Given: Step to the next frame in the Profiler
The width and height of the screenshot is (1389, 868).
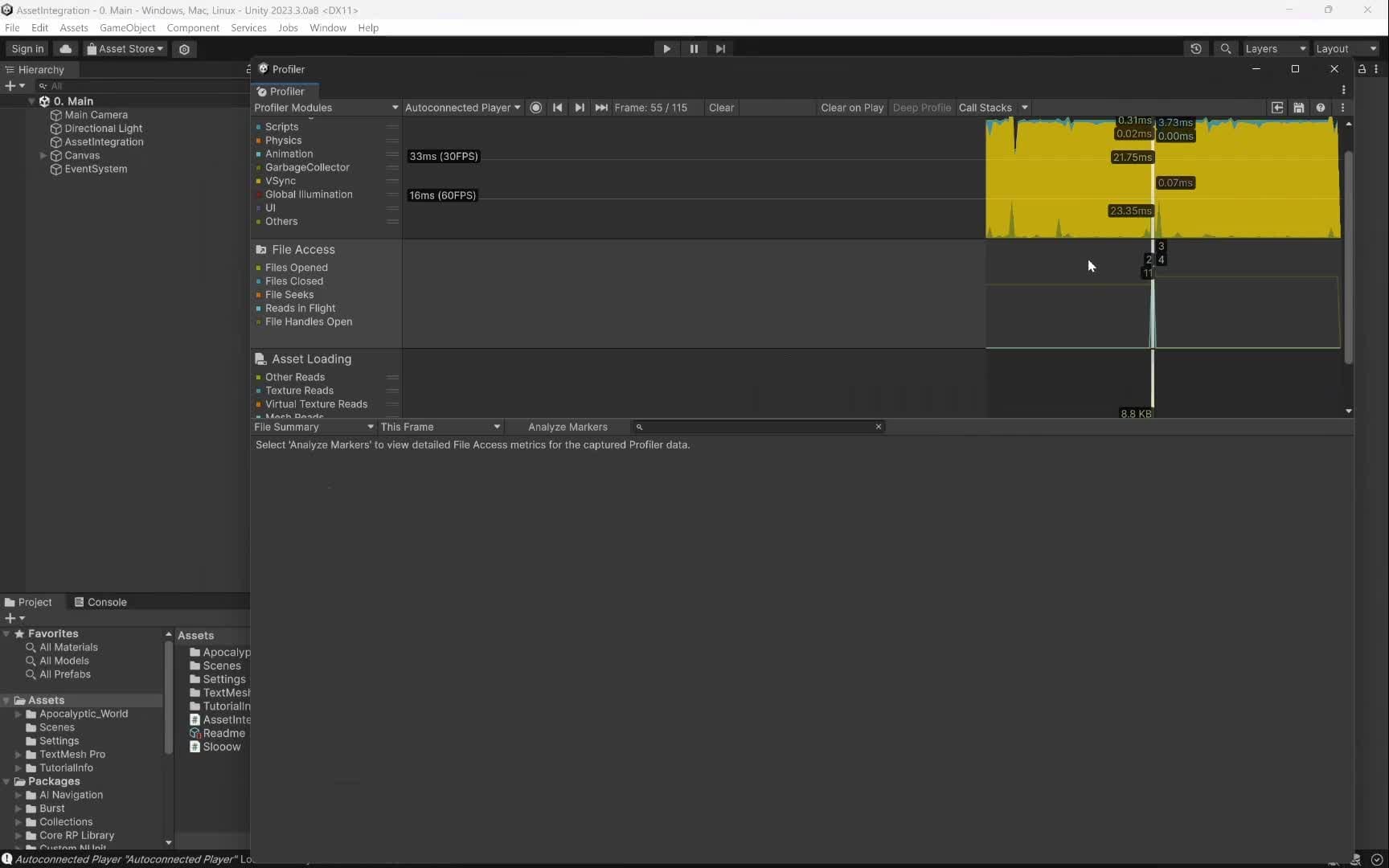Looking at the screenshot, I should [x=580, y=108].
